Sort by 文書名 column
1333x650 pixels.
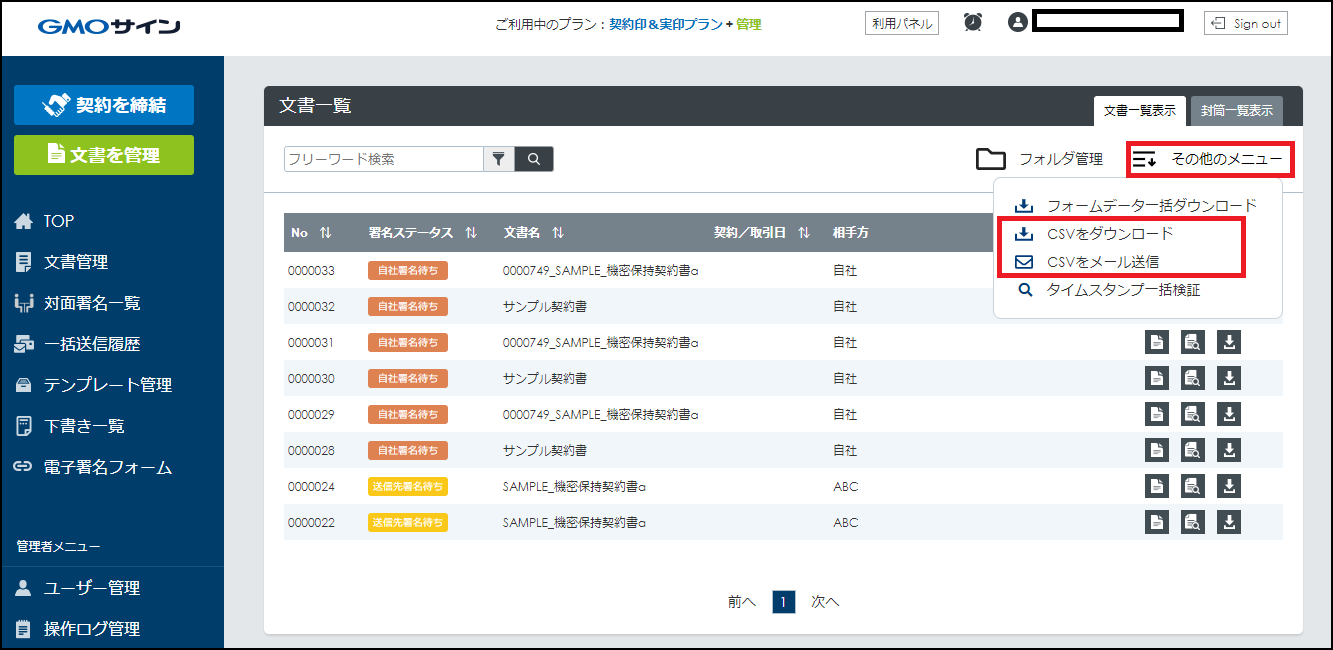tap(557, 233)
